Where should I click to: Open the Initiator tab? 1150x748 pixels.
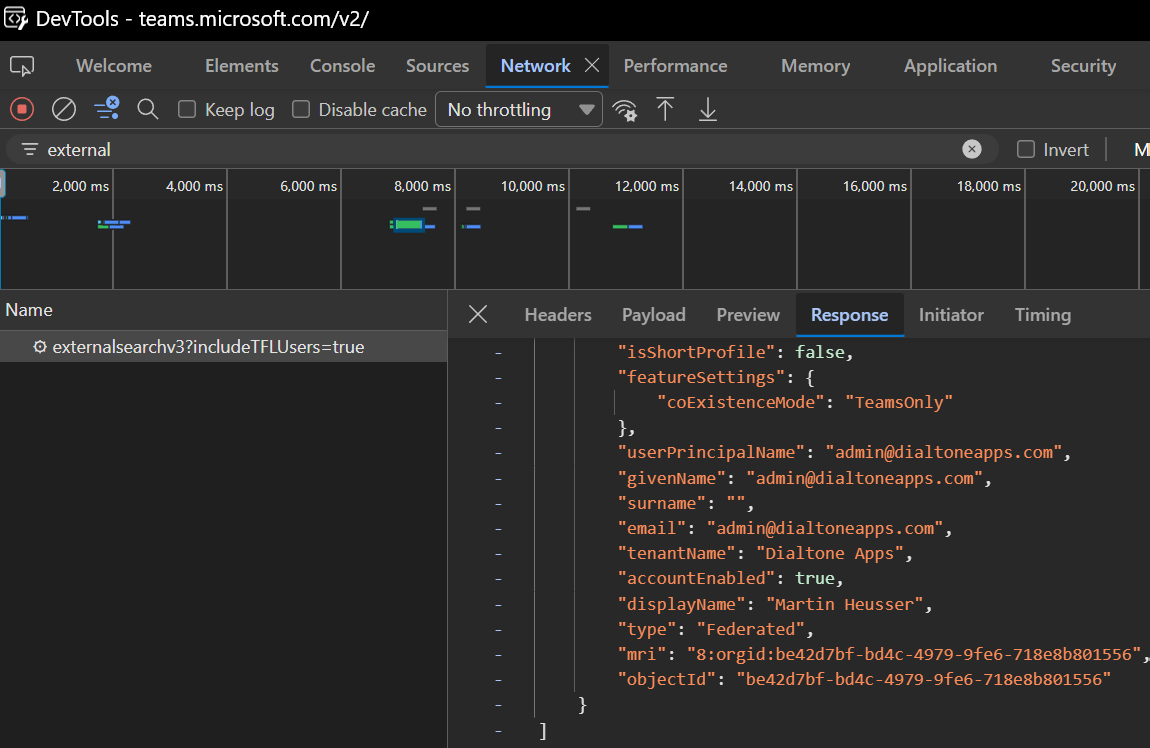[951, 315]
